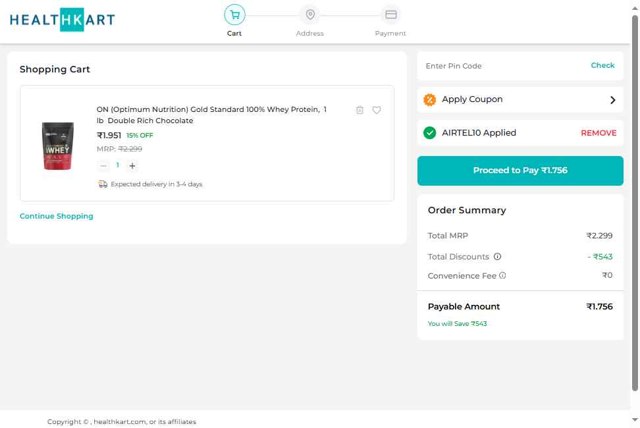Select the Address step location icon
Image resolution: width=640 pixels, height=428 pixels.
(310, 15)
